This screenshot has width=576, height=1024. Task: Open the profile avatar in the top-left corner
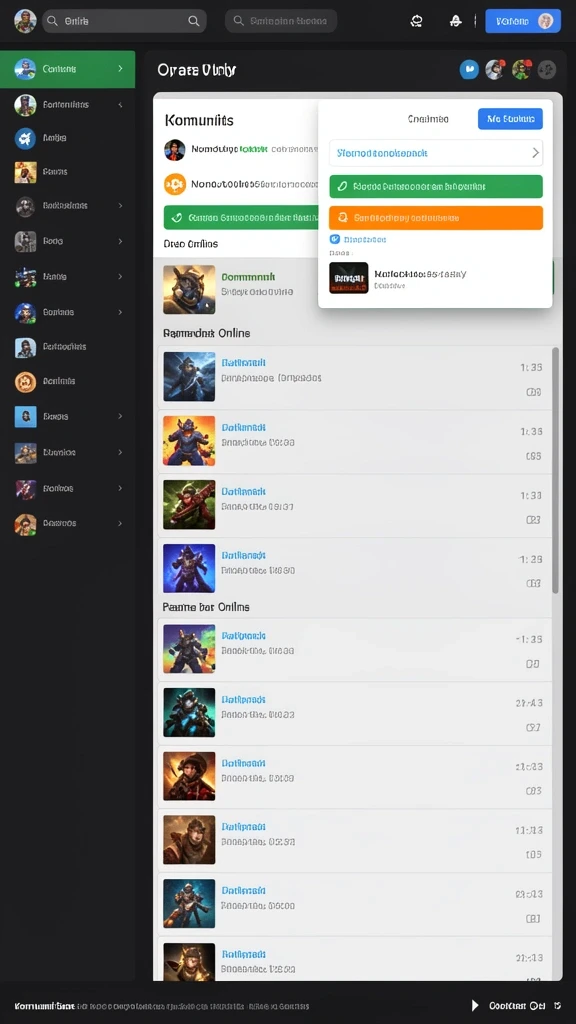(25, 21)
